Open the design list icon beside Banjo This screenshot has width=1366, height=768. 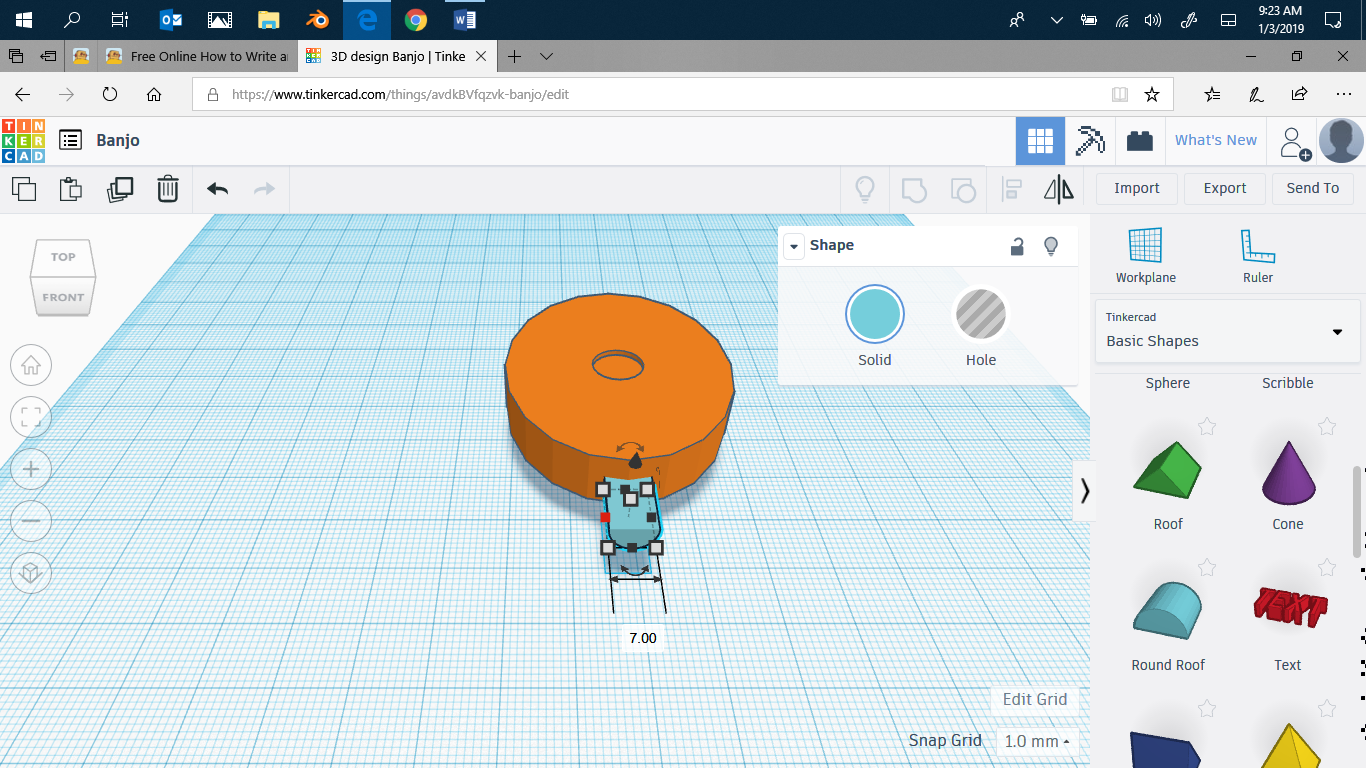click(x=70, y=140)
